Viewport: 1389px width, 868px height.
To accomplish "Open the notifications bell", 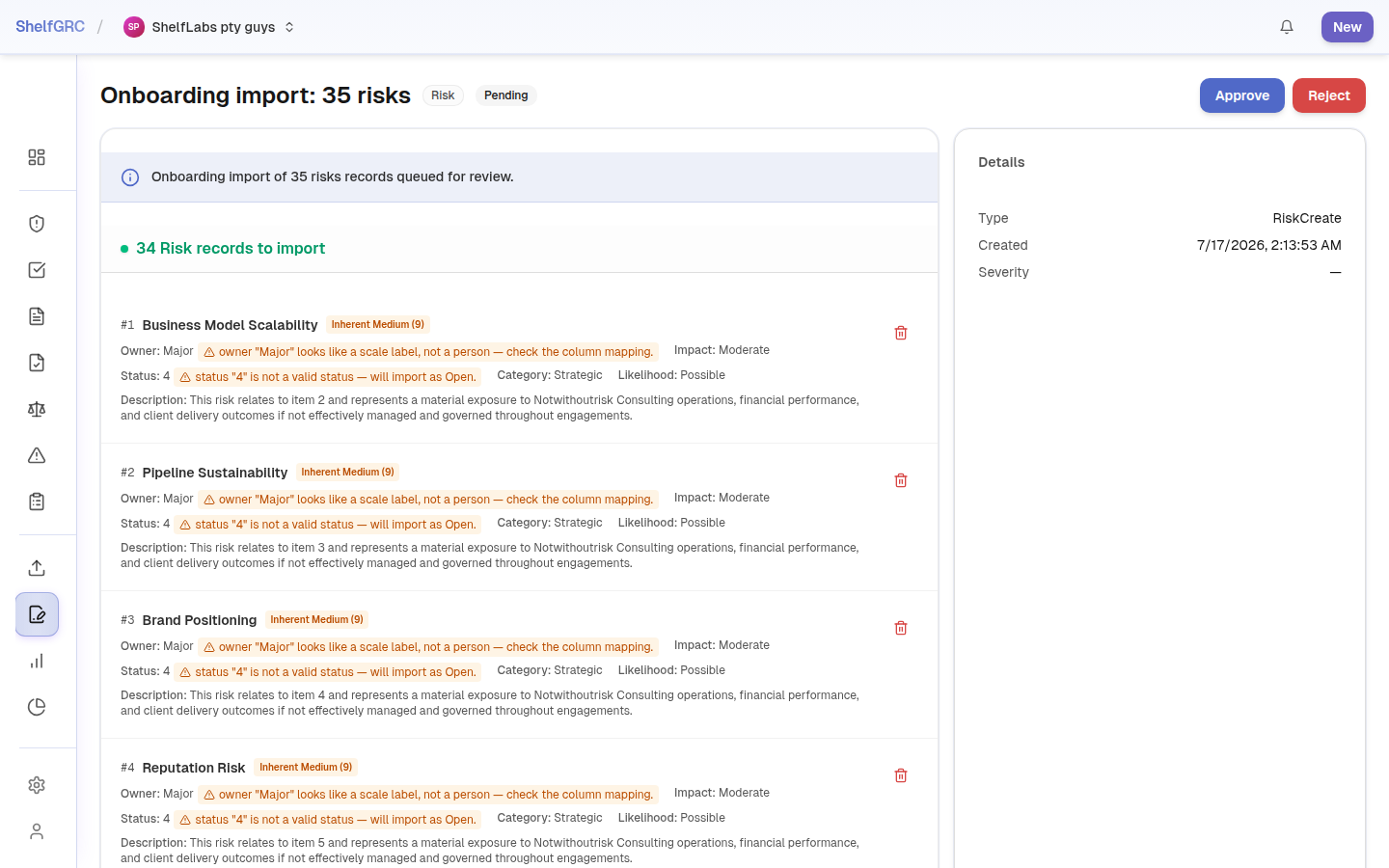I will pos(1287,27).
